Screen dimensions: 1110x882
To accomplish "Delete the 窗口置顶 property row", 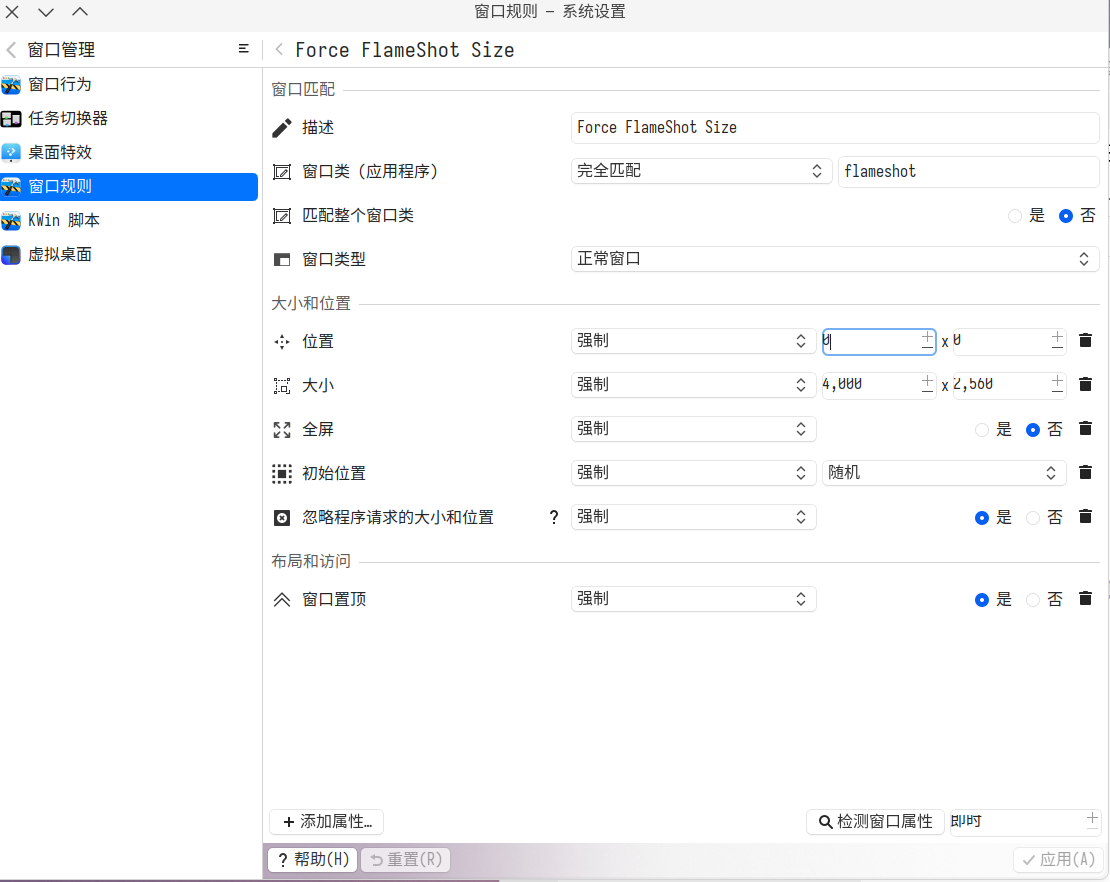I will (x=1085, y=599).
